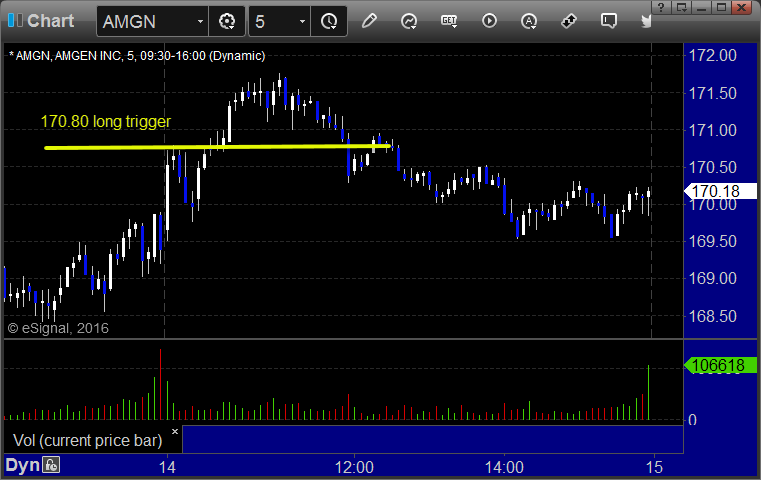Click the date 14 time axis label
This screenshot has height=480, width=761.
167,467
